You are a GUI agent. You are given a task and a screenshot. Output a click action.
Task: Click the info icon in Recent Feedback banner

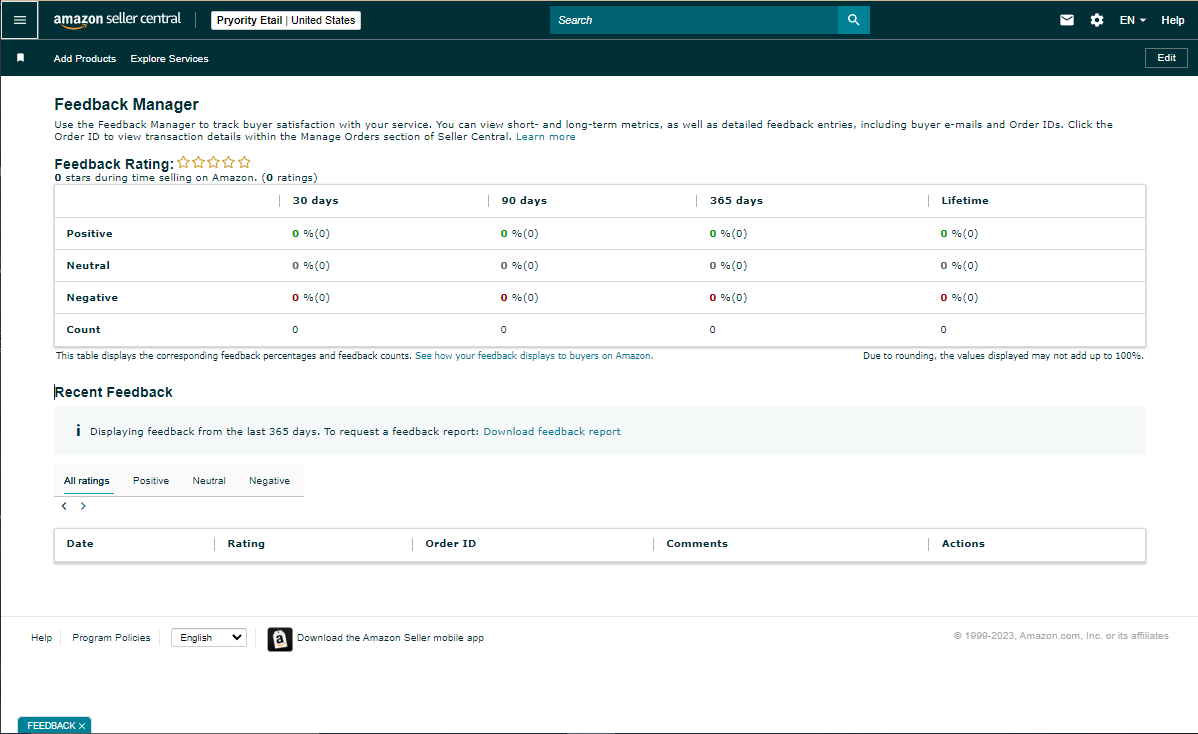pos(78,431)
